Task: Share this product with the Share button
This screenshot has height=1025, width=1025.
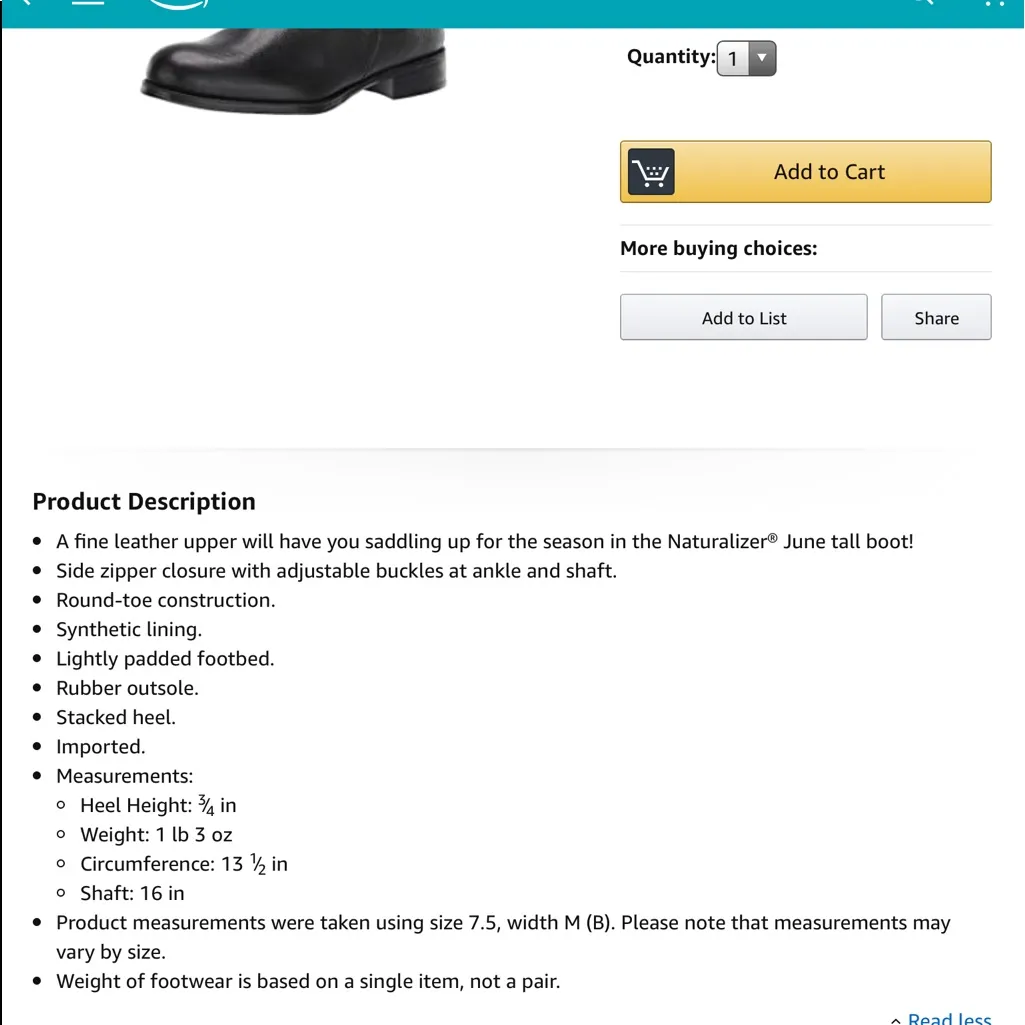Action: 936,318
